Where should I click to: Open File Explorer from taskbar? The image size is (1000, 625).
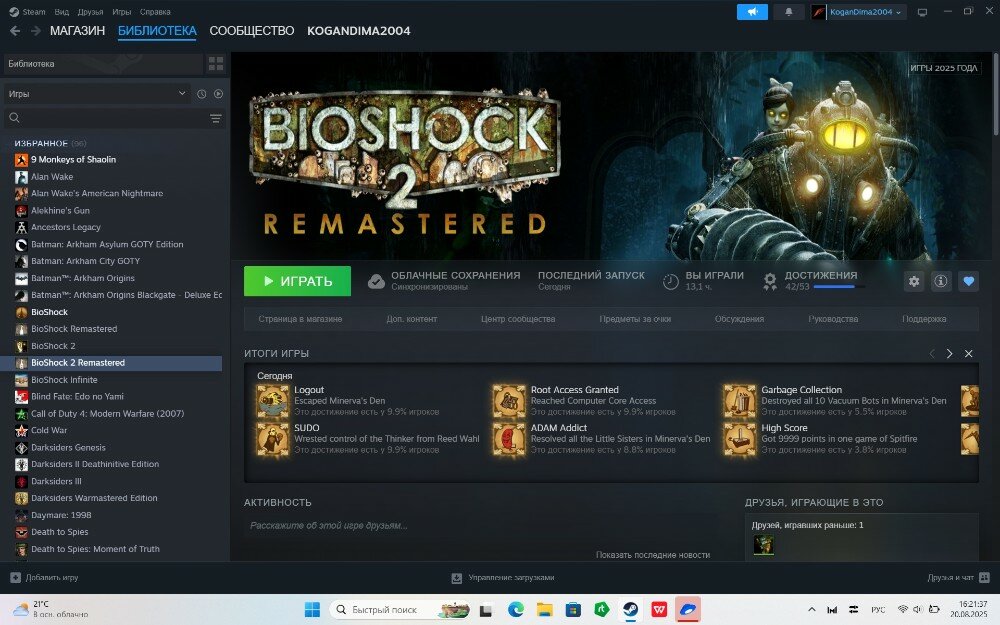[544, 610]
